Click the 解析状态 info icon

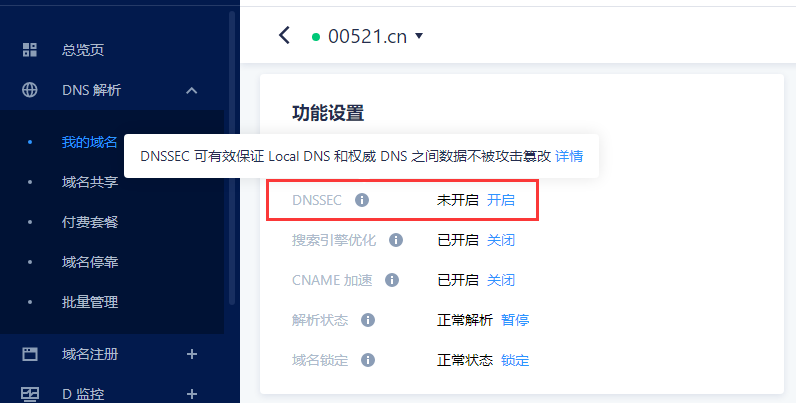tap(368, 320)
